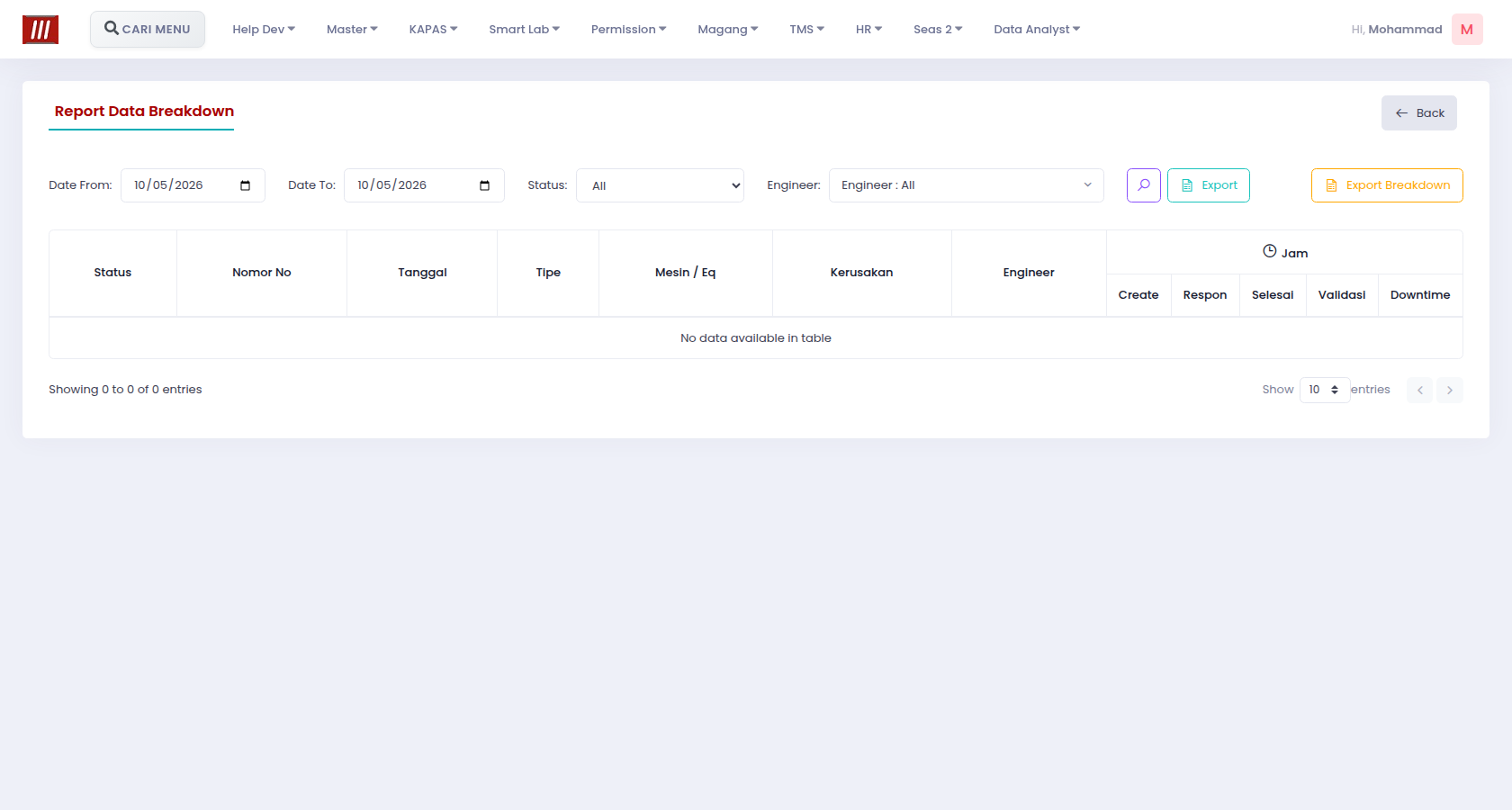This screenshot has height=810, width=1512.
Task: Open the KAPAS menu
Action: coord(433,30)
